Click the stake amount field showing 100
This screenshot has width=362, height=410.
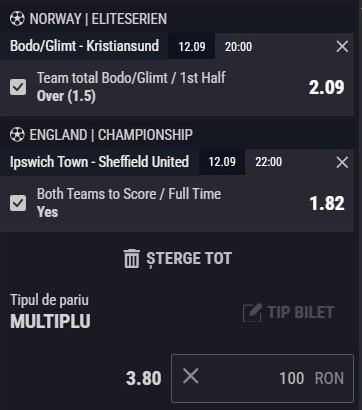tap(262, 378)
